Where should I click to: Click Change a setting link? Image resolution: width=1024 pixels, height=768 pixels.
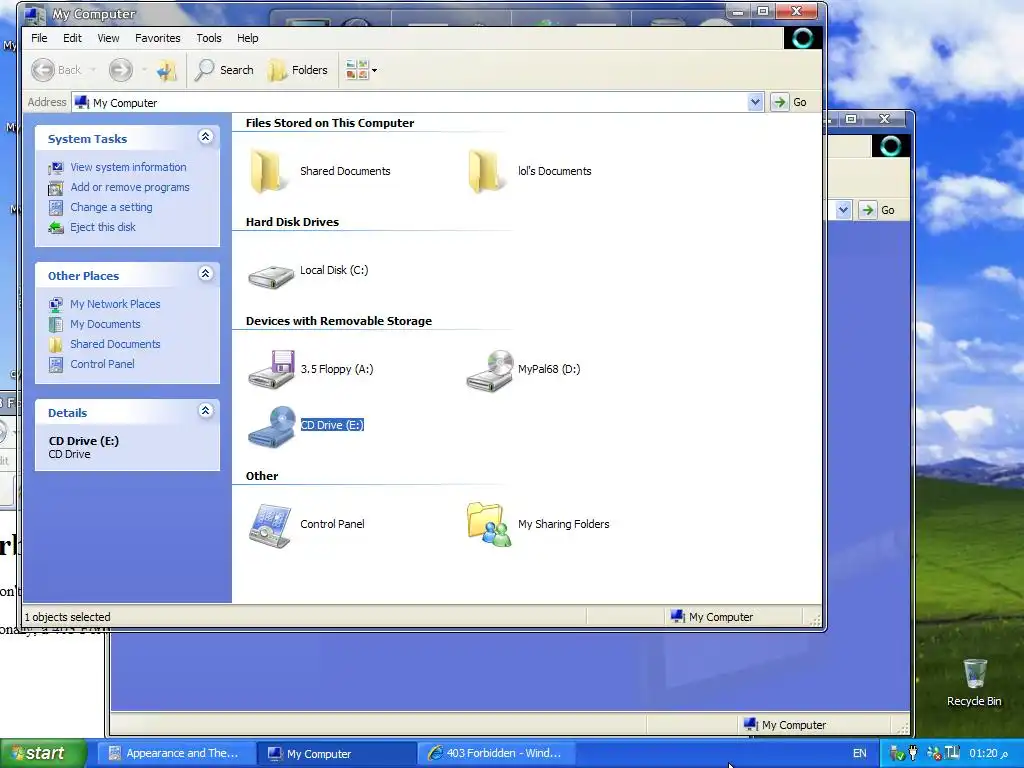pyautogui.click(x=111, y=207)
